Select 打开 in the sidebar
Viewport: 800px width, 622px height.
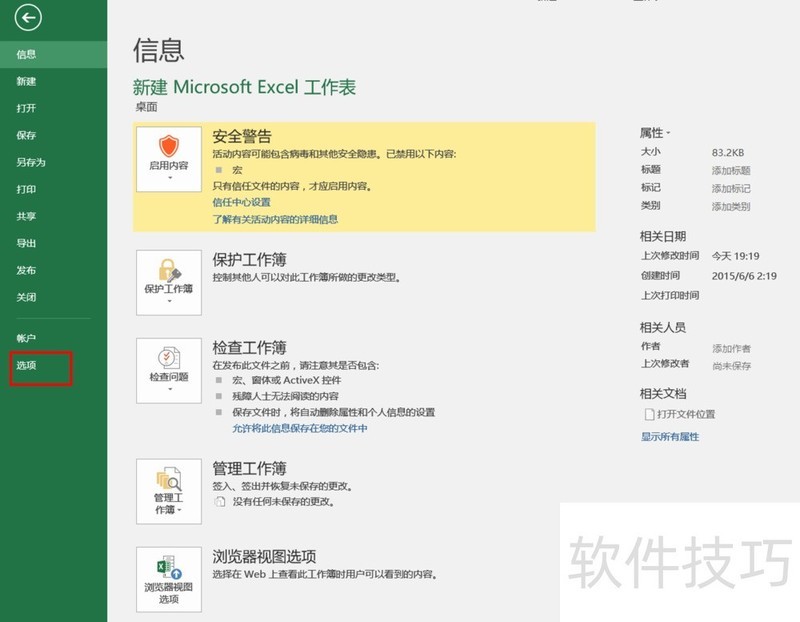pos(54,108)
